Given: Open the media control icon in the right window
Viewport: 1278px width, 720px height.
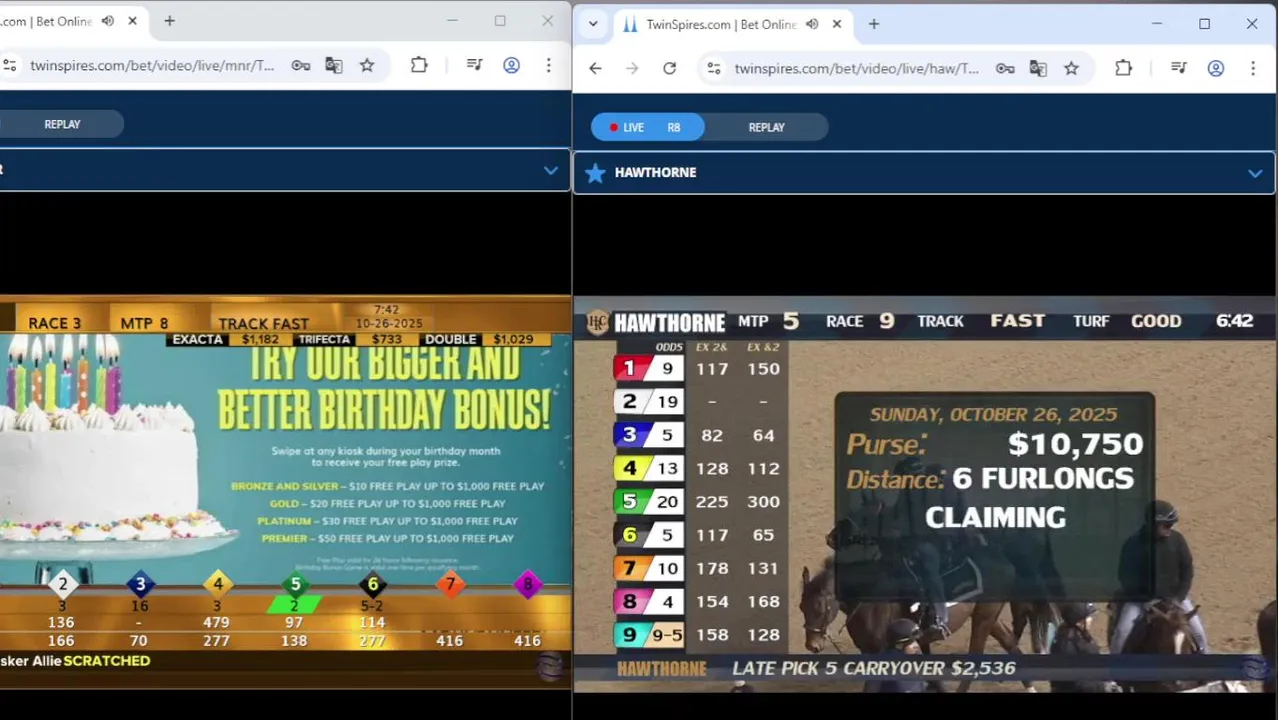Looking at the screenshot, I should 1179,68.
